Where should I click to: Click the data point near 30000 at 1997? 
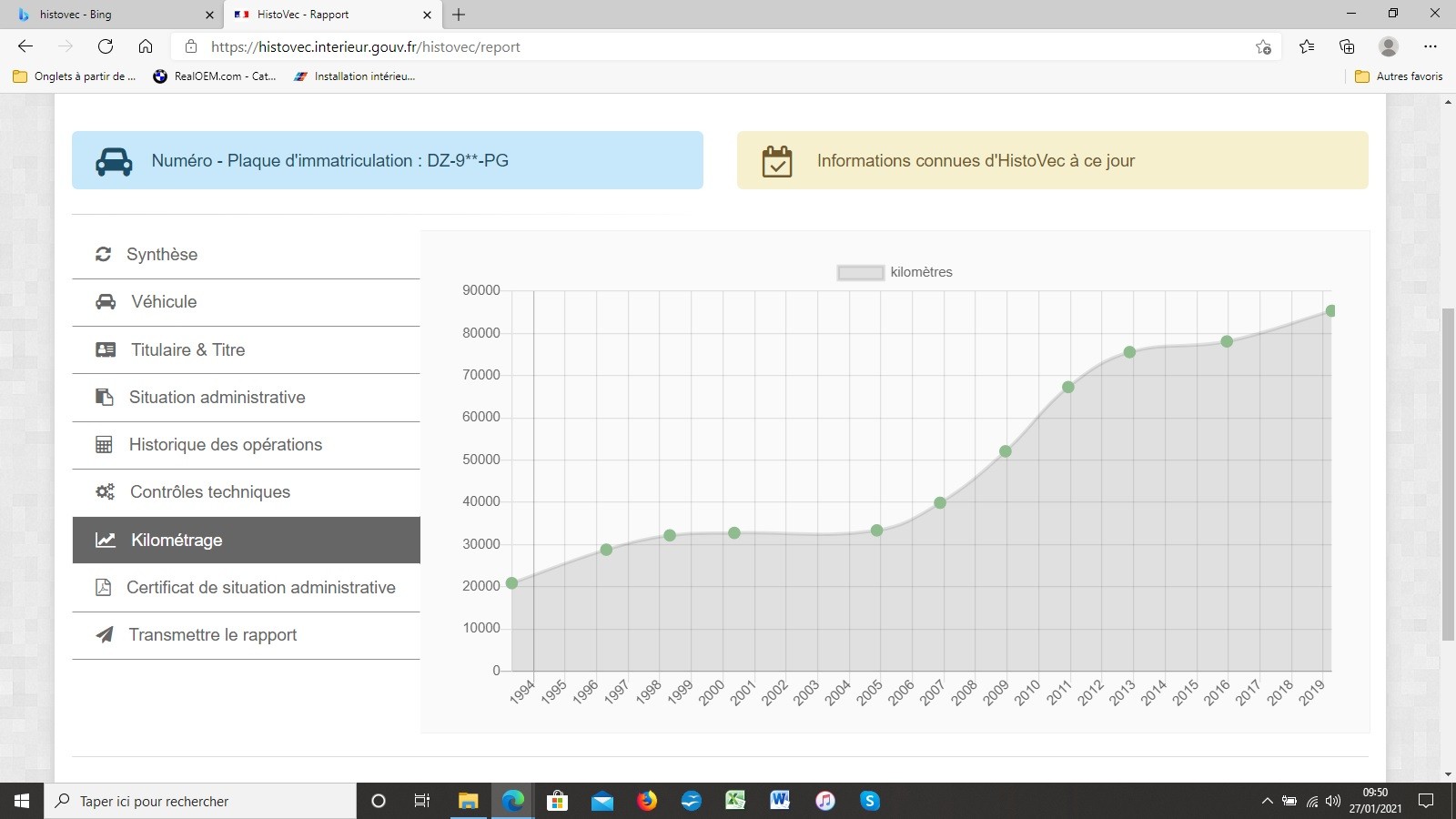(606, 550)
